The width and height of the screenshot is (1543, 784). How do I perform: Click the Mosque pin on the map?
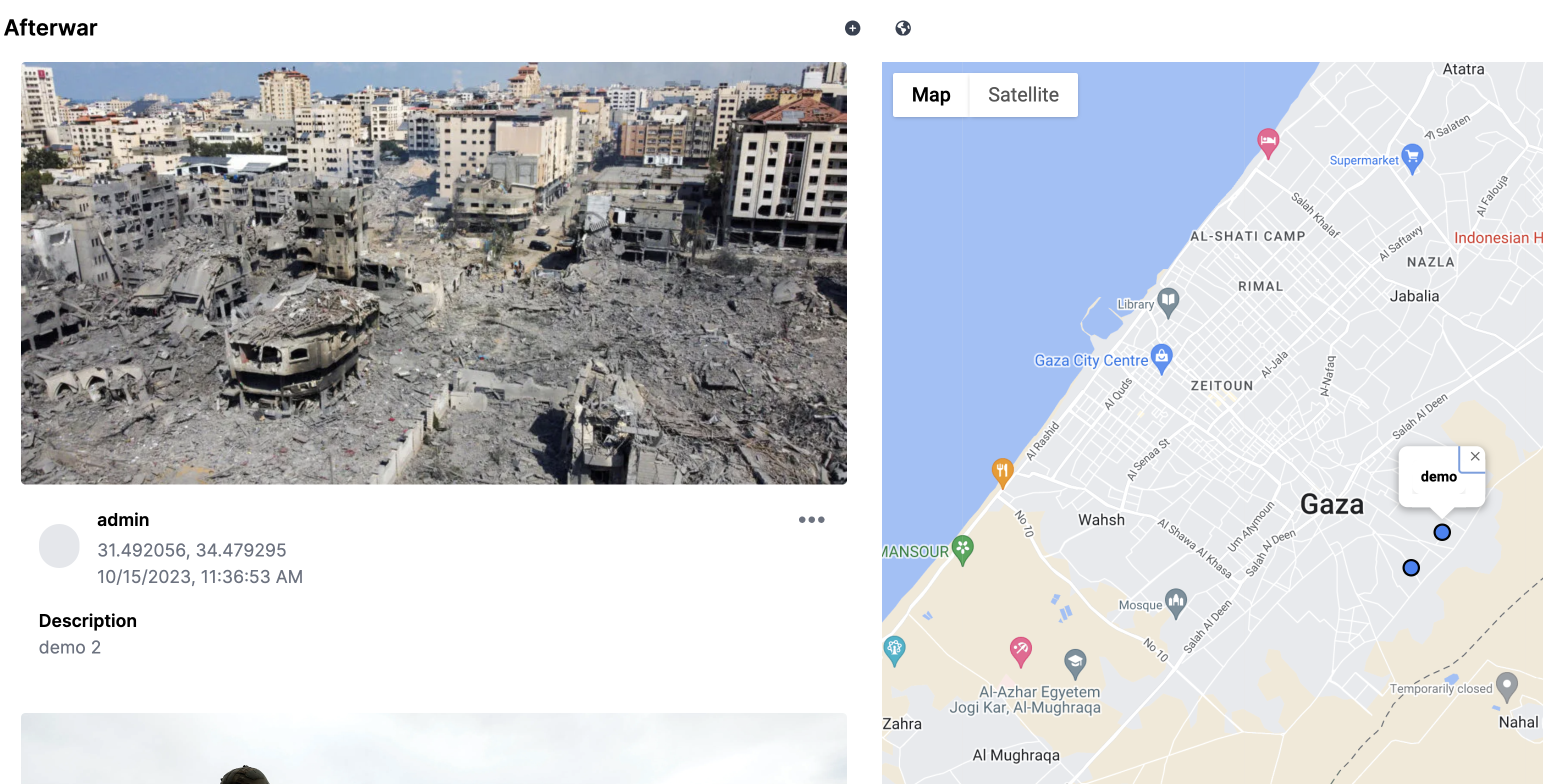[x=1176, y=603]
